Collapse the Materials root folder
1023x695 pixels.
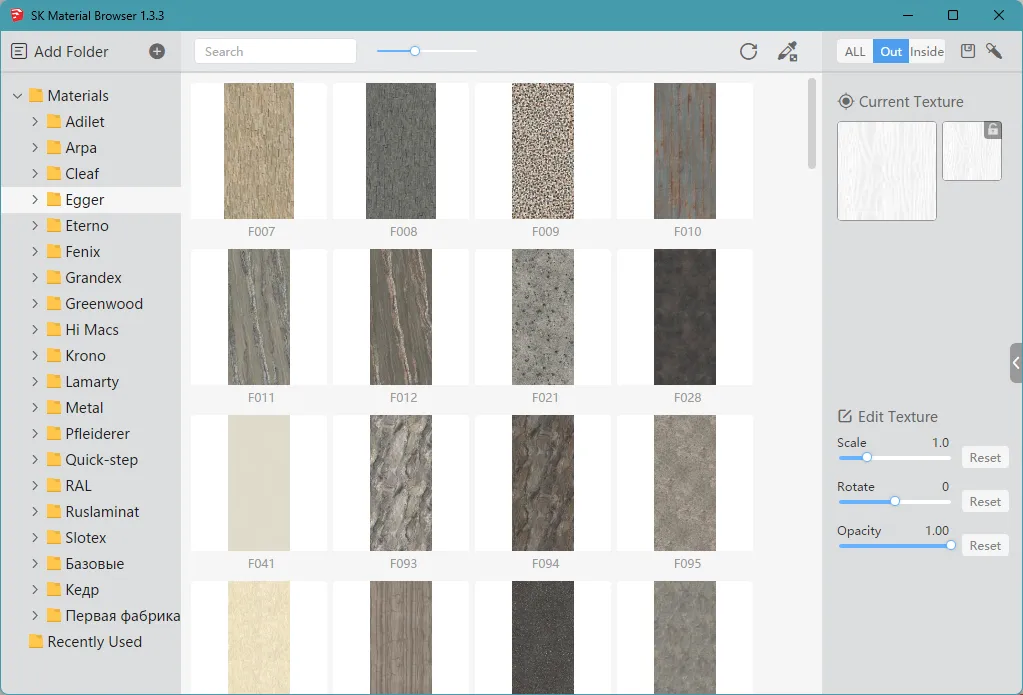tap(17, 96)
